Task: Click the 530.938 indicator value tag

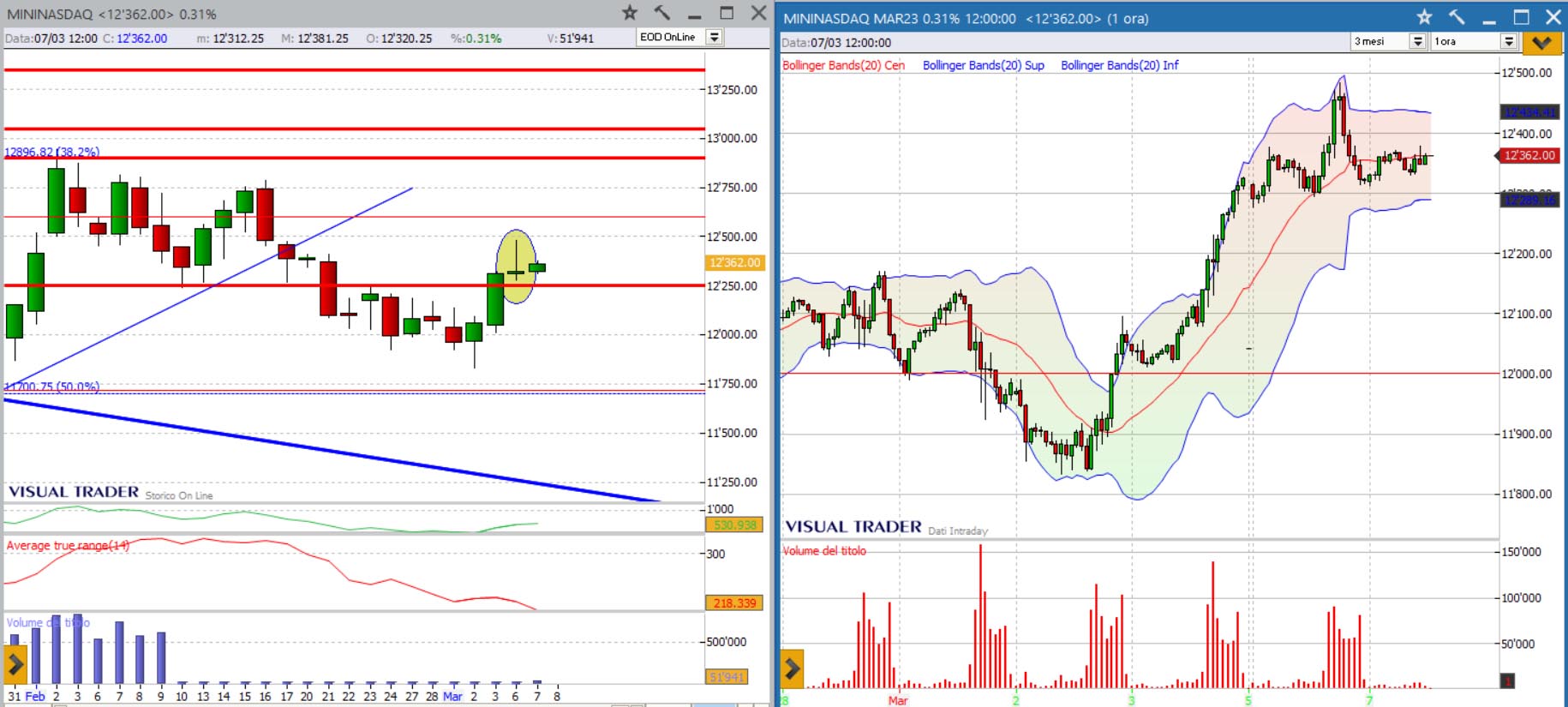Action: 734,524
